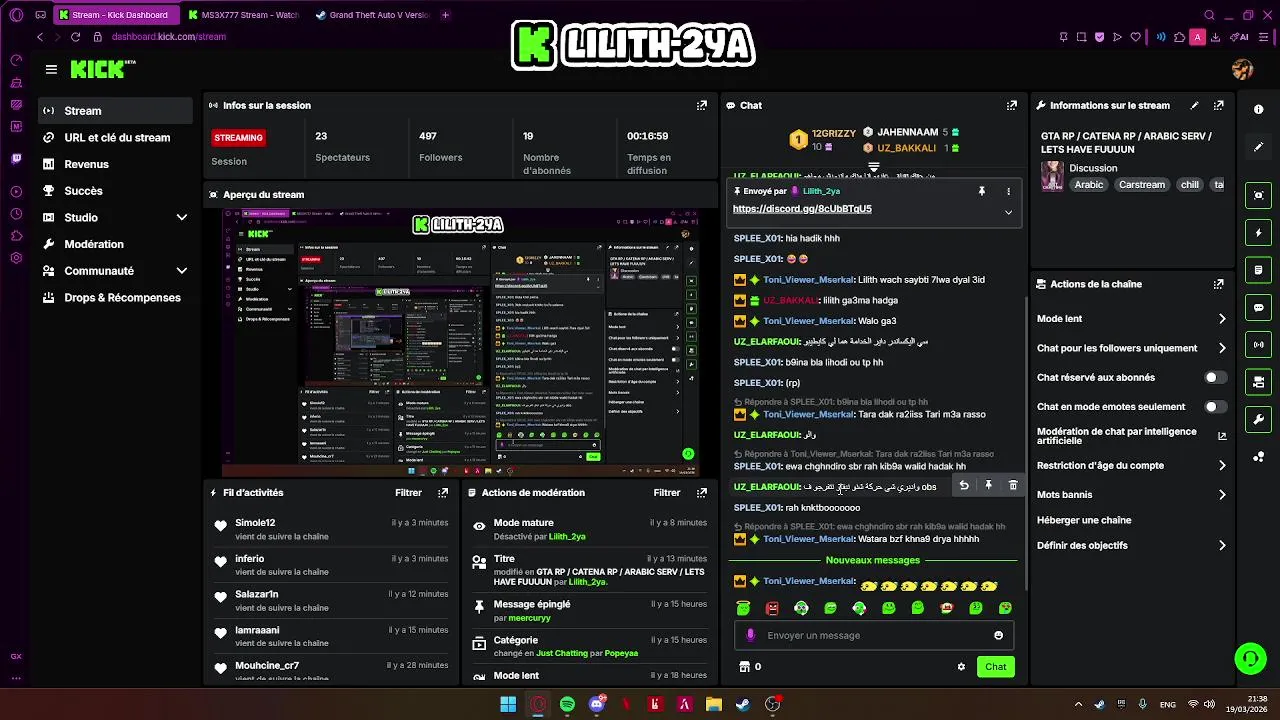Click Héberger une chaîne
The height and width of the screenshot is (720, 1280).
pos(1084,520)
